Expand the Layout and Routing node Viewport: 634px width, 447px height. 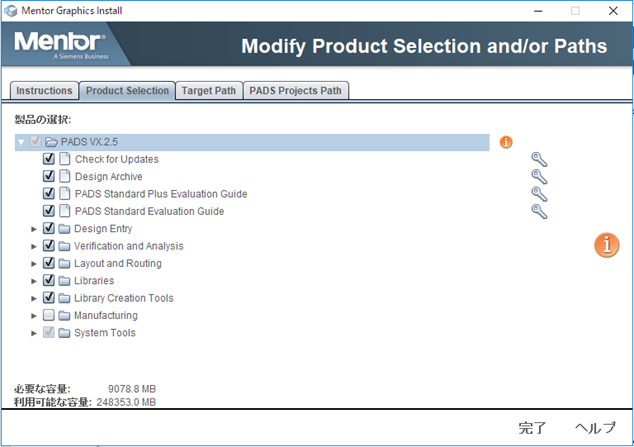(x=34, y=264)
